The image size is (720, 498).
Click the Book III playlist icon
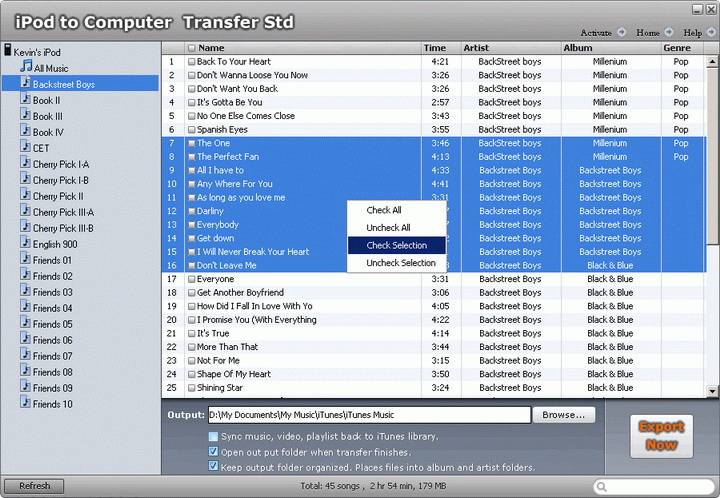coord(26,115)
